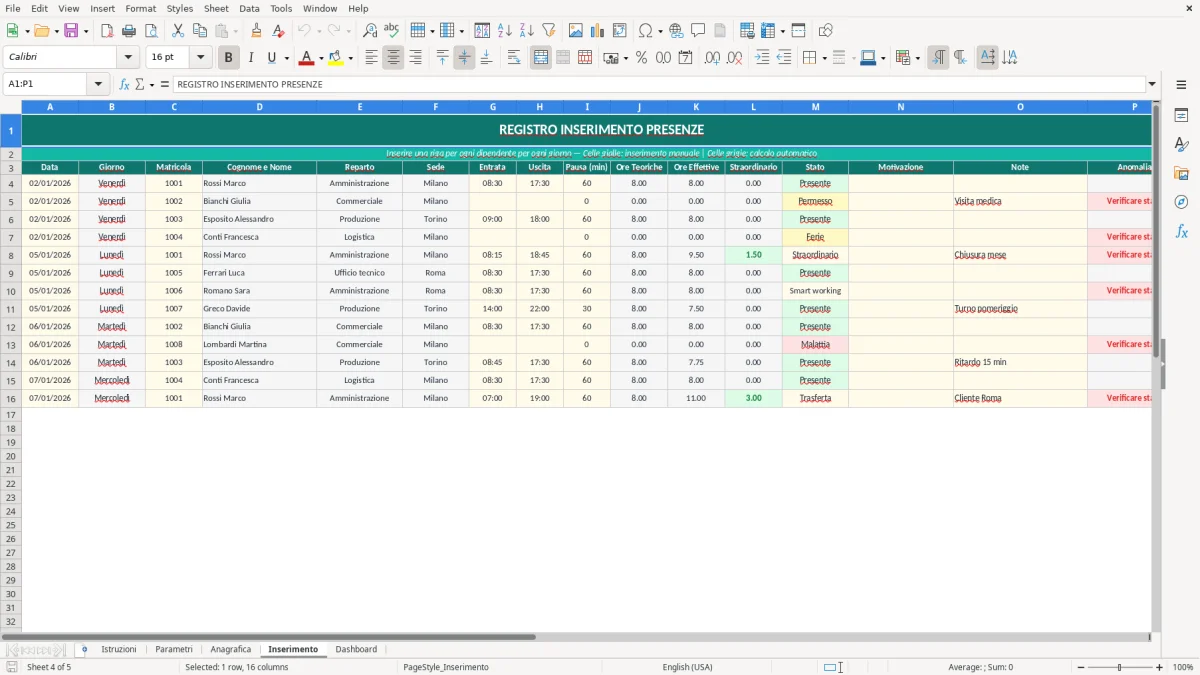Toggle left-to-right text direction

(938, 58)
